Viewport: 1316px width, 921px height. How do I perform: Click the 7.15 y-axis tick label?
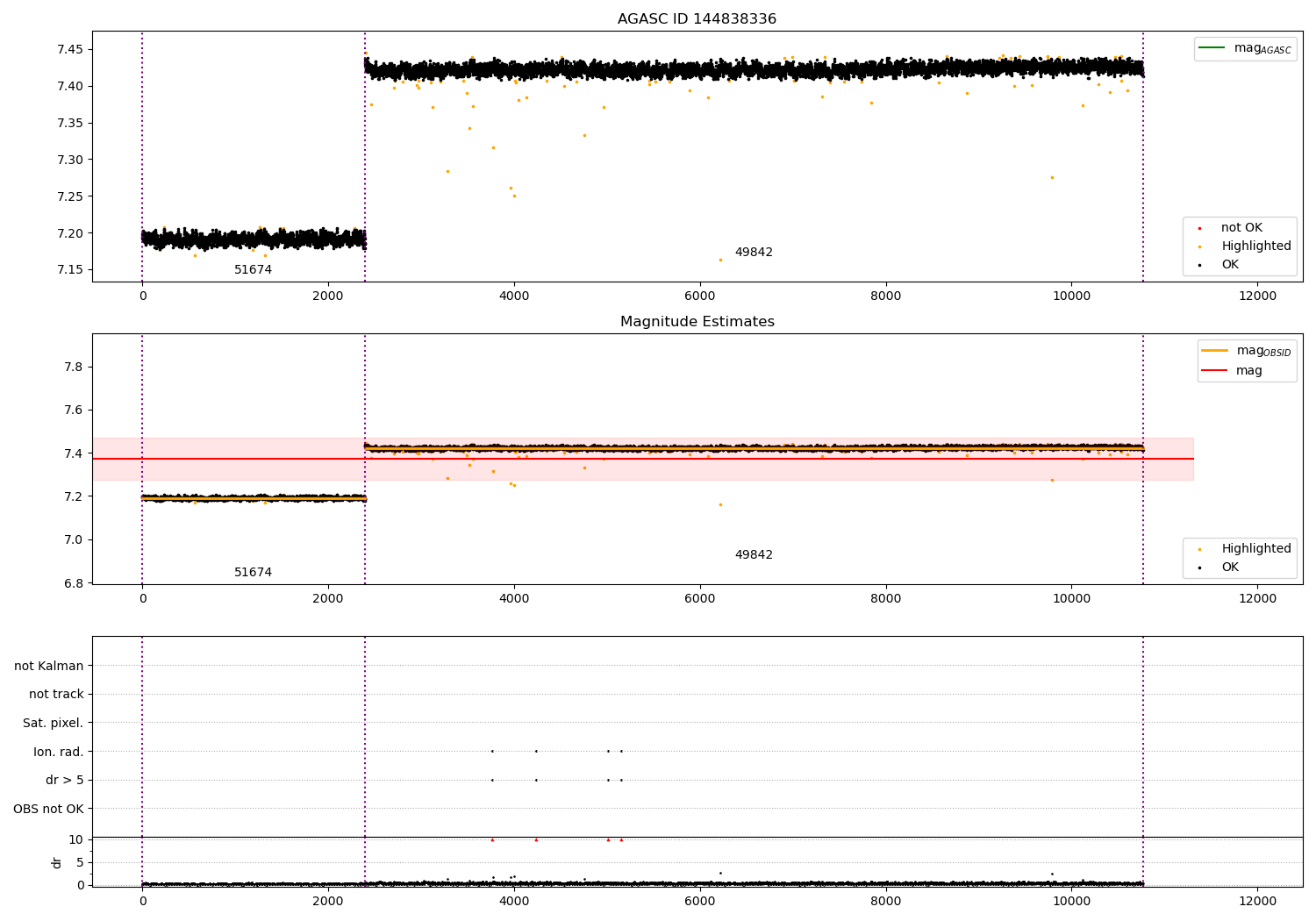70,270
